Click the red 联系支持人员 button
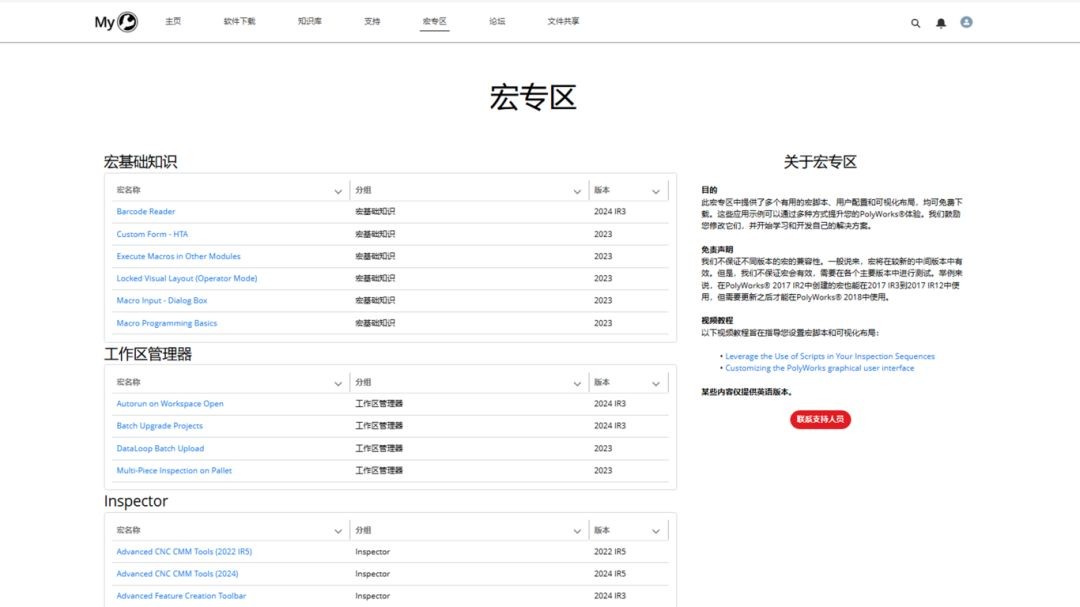The image size is (1080, 607). 820,420
